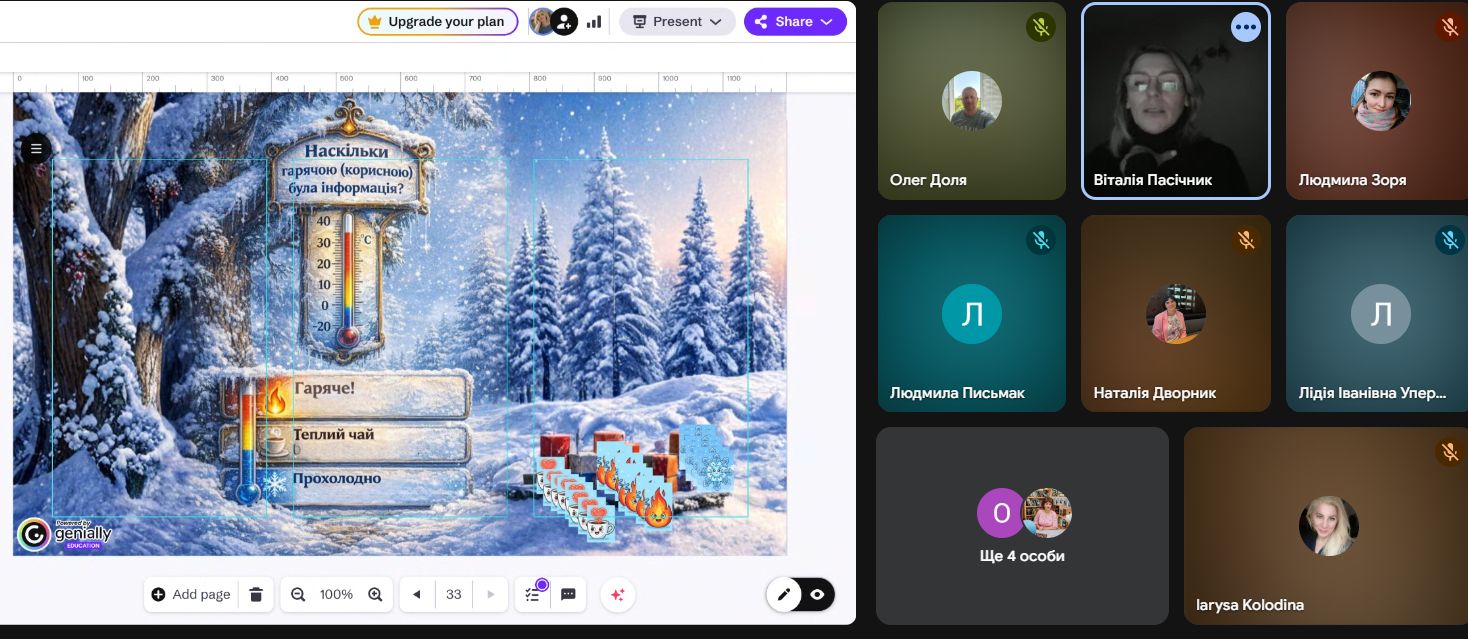Open more options on Віталія Пасічник tile

click(1245, 27)
